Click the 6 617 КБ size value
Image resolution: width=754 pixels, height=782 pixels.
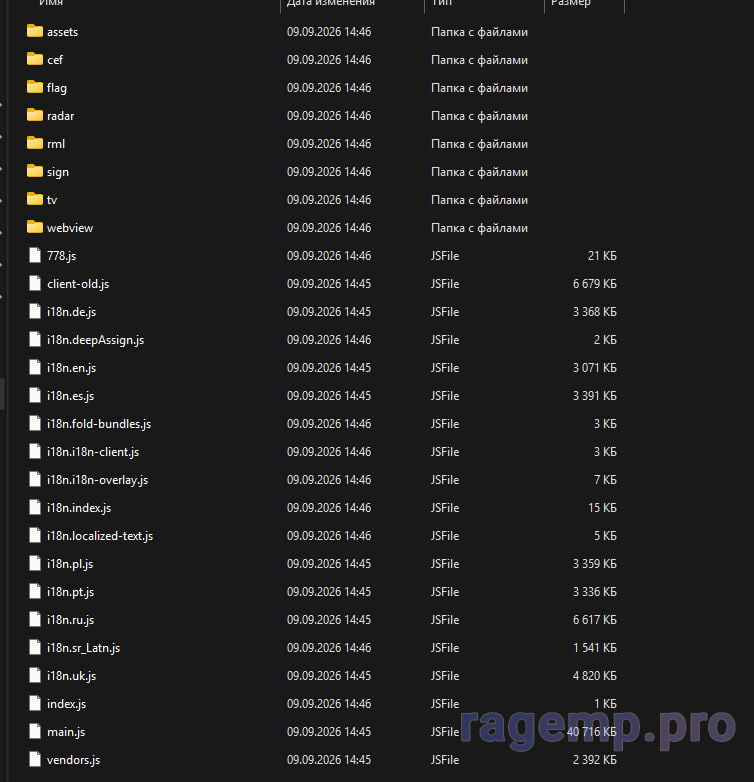[x=595, y=620]
